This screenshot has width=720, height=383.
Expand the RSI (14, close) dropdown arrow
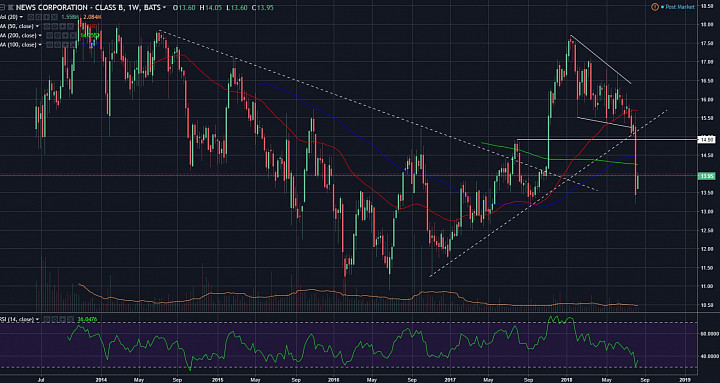tap(37, 319)
